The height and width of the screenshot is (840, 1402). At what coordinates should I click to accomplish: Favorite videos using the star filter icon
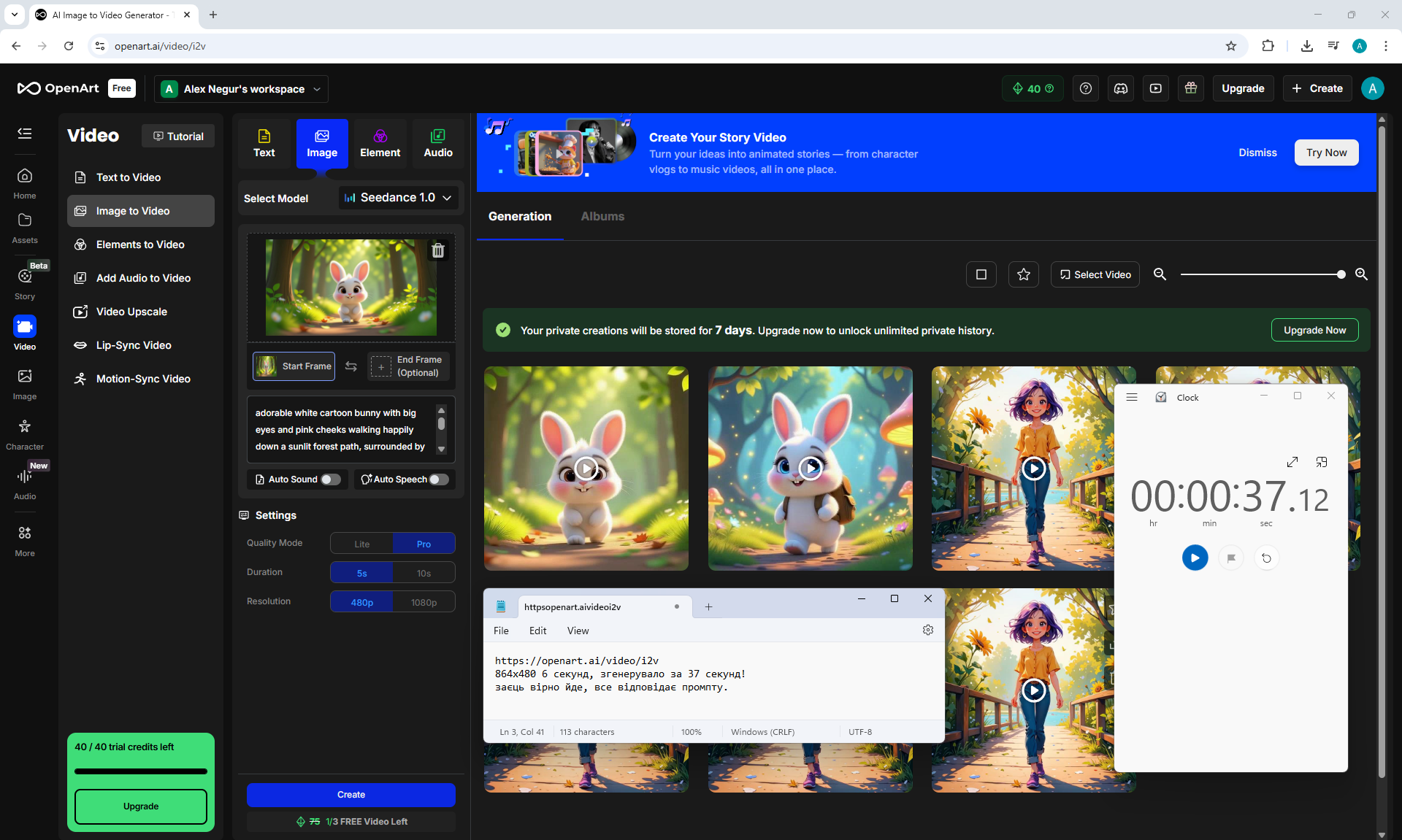click(1023, 274)
